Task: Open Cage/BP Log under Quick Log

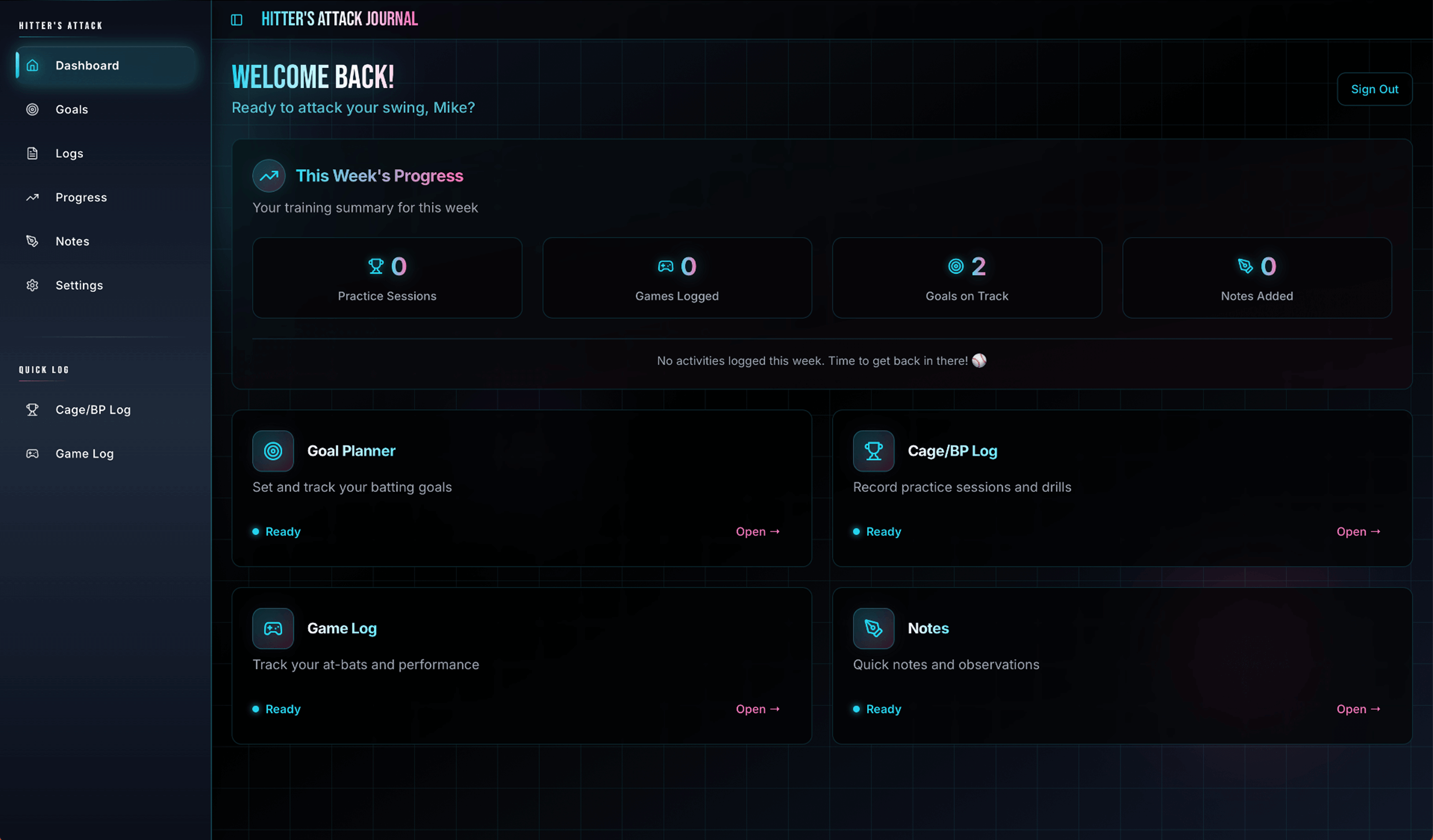Action: (x=93, y=410)
